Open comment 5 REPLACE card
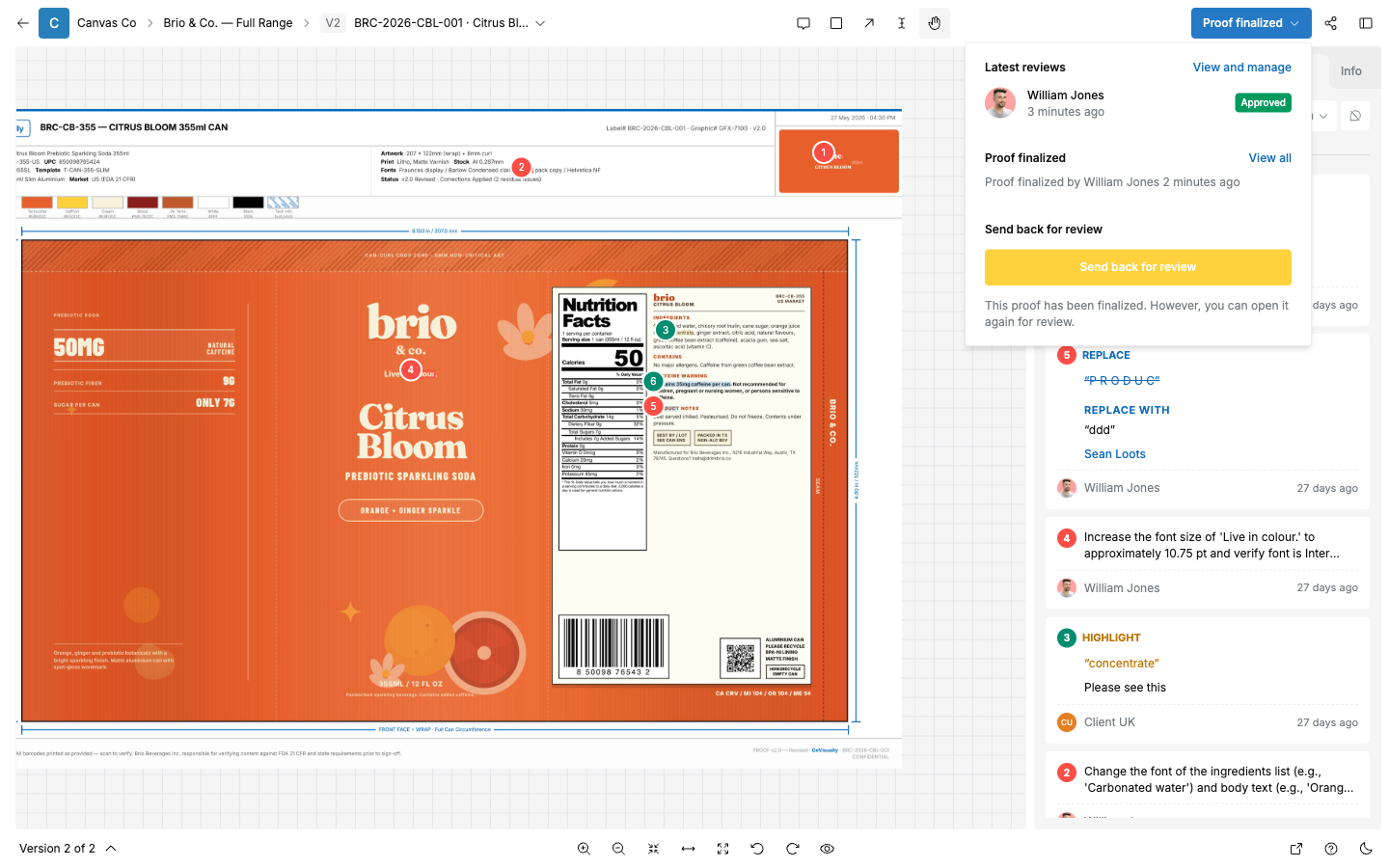 pos(1208,421)
